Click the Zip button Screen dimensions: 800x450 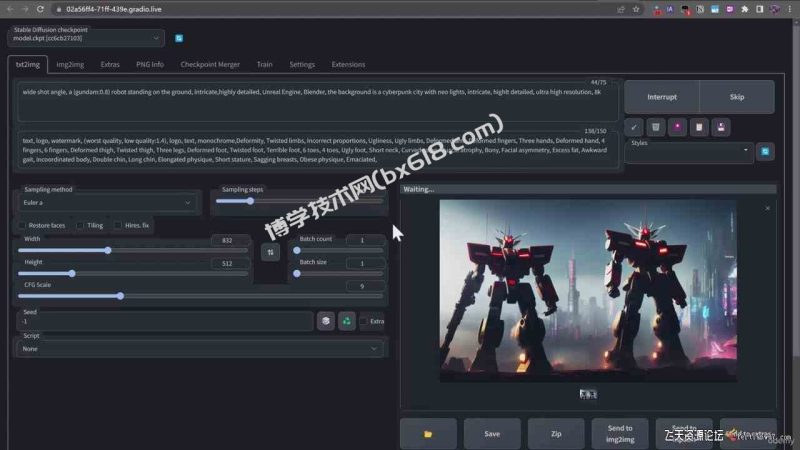pyautogui.click(x=556, y=434)
